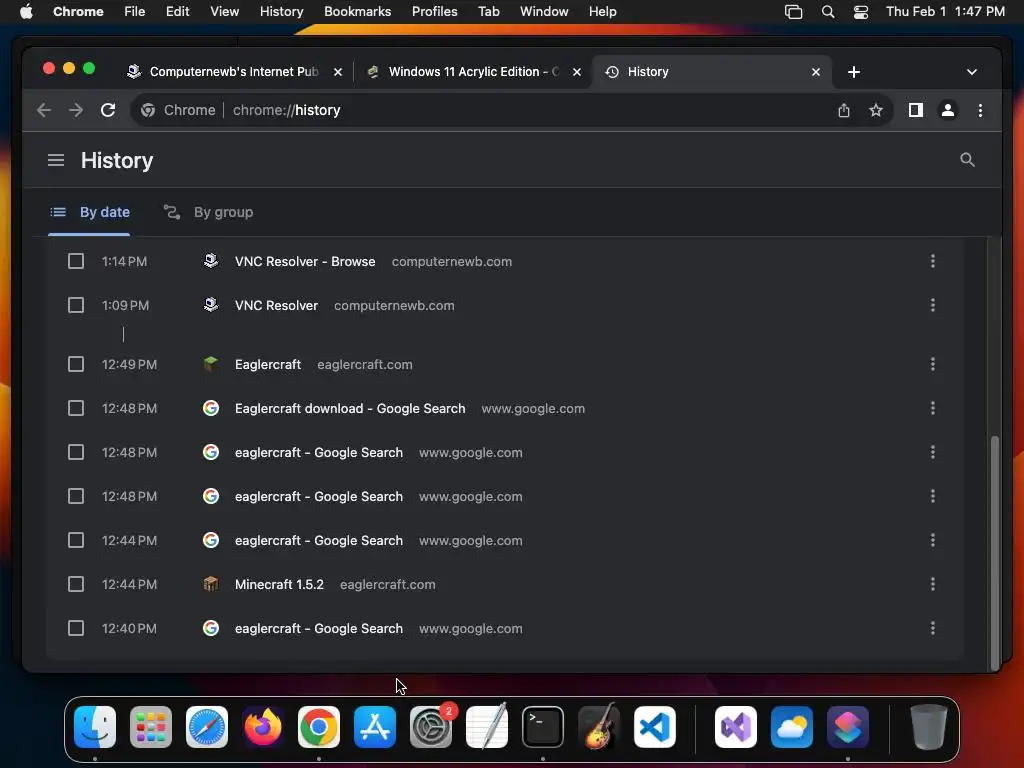The height and width of the screenshot is (768, 1024).
Task: Open TextEdit from the dock
Action: (487, 727)
